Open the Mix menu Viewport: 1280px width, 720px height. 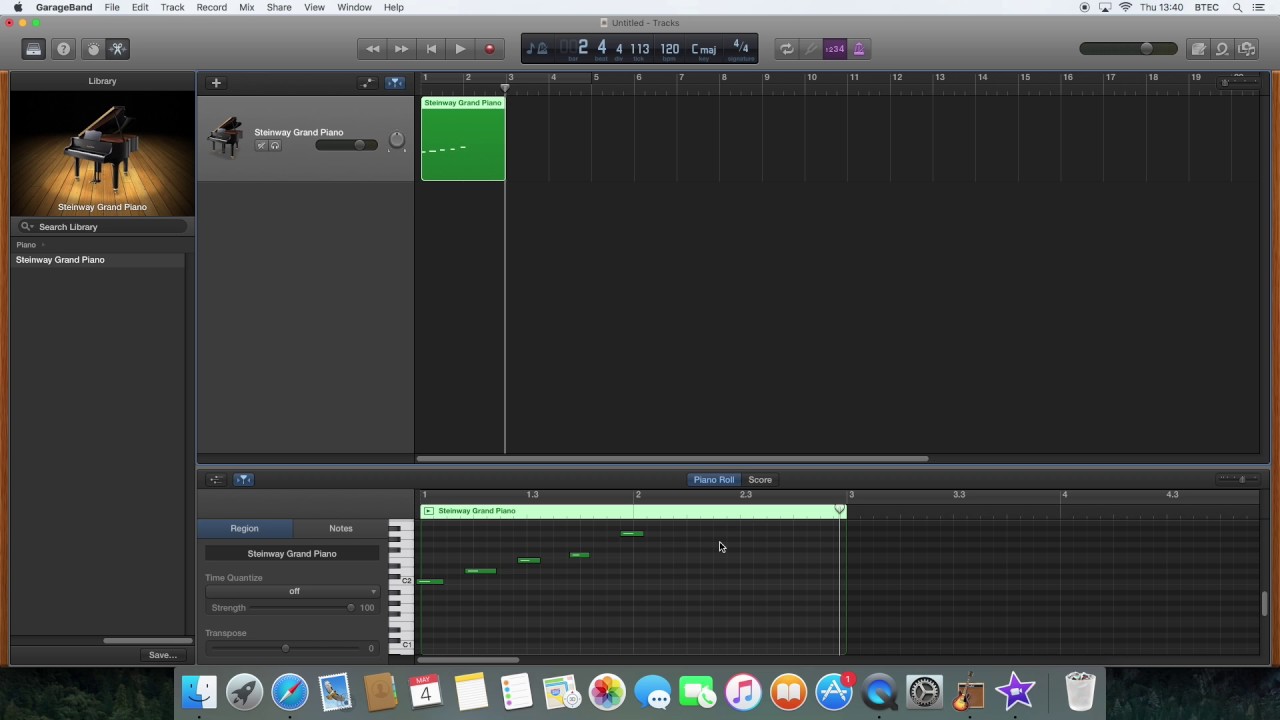click(x=246, y=7)
